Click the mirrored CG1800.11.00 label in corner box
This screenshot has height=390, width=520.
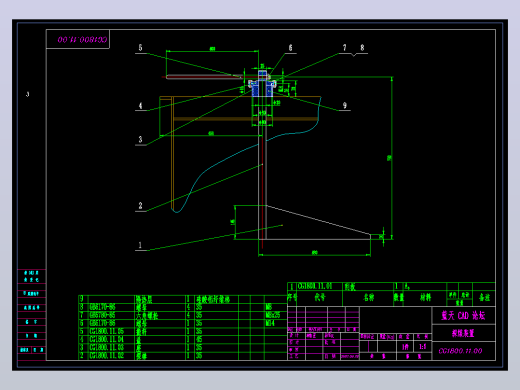82,40
